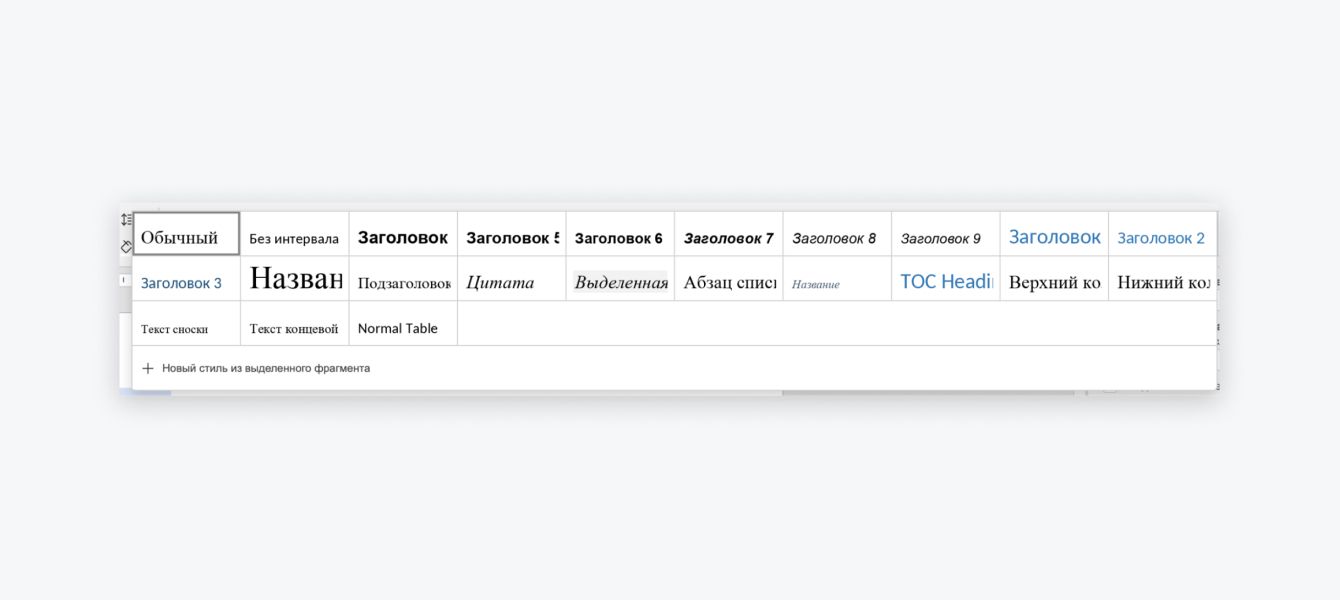The image size is (1340, 600).
Task: Choose the Абзац списка style
Action: pos(728,283)
